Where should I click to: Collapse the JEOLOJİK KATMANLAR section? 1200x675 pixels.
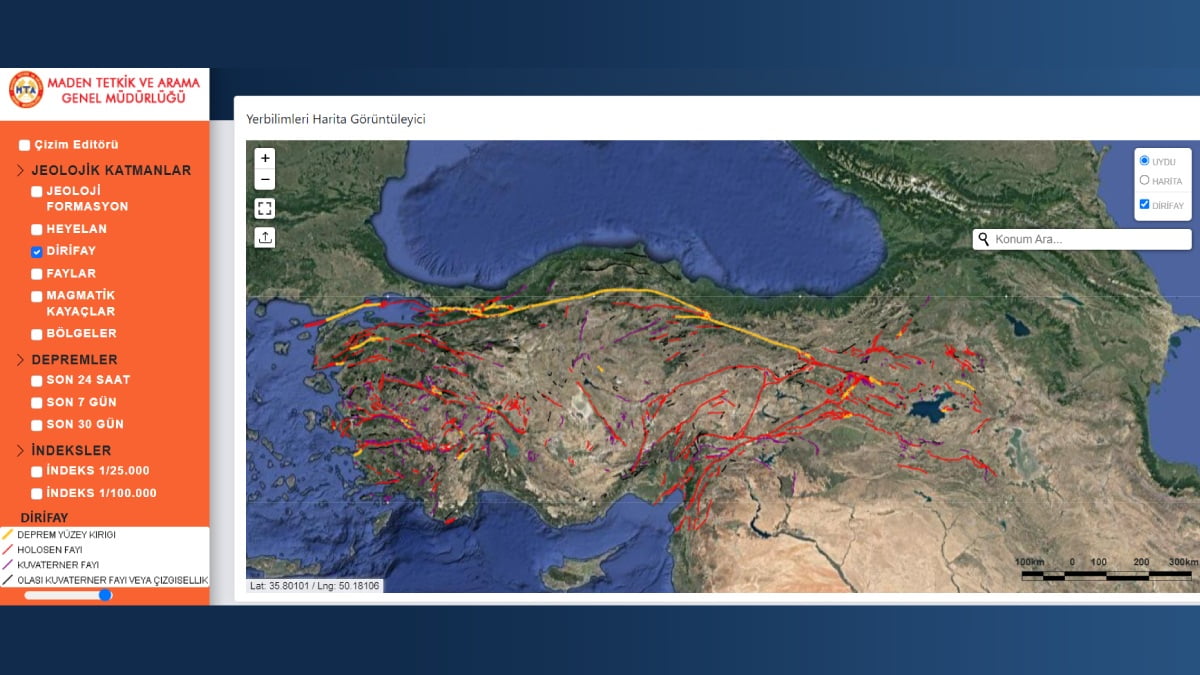20,171
